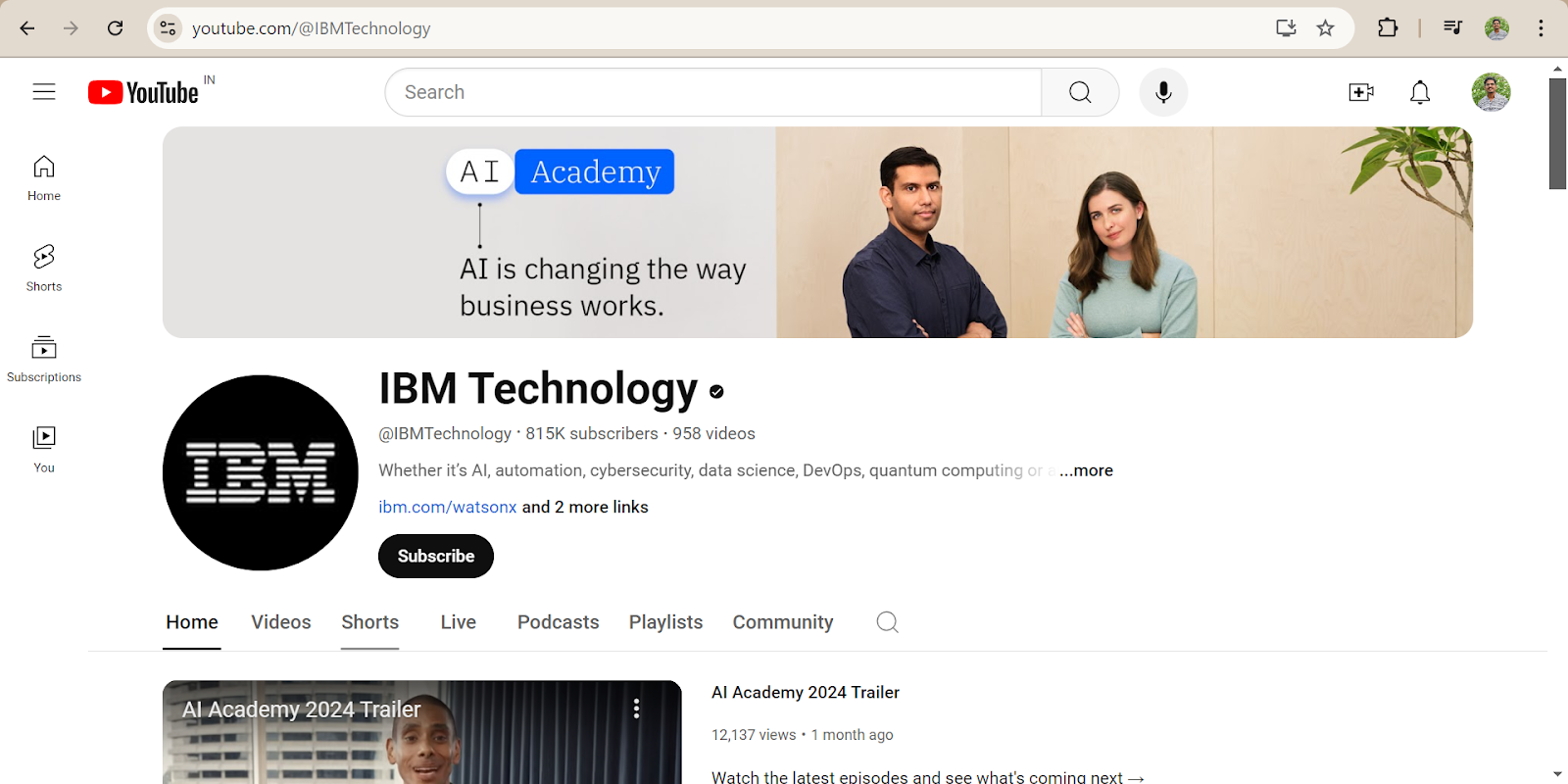Open the trailer video's three-dot options
Viewport: 1568px width, 784px height.
[x=637, y=709]
